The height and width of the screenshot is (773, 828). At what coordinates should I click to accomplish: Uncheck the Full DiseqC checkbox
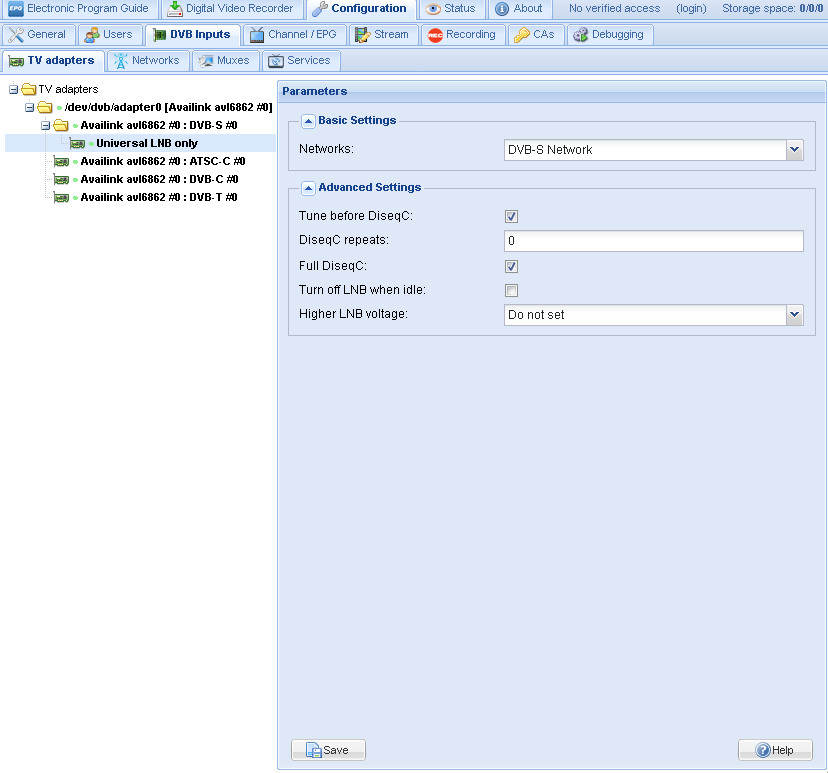click(x=511, y=266)
